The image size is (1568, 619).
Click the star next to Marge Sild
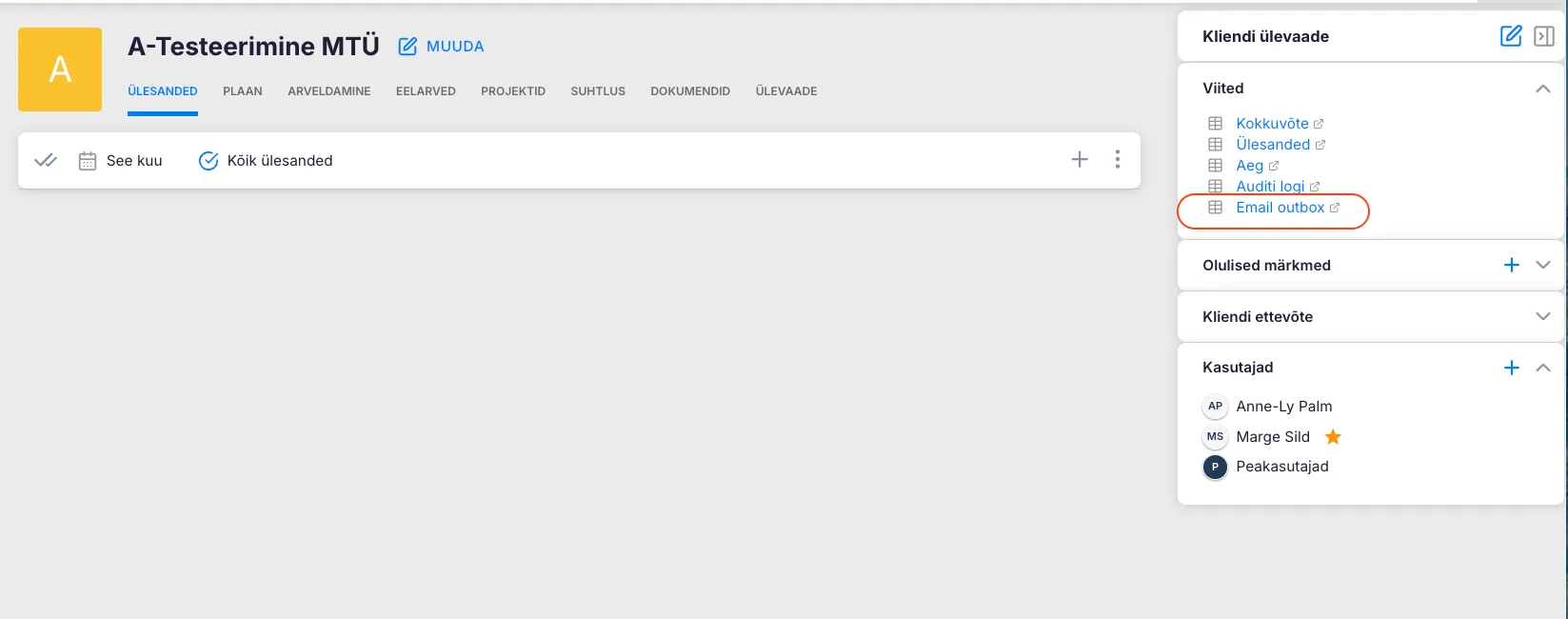click(x=1333, y=437)
